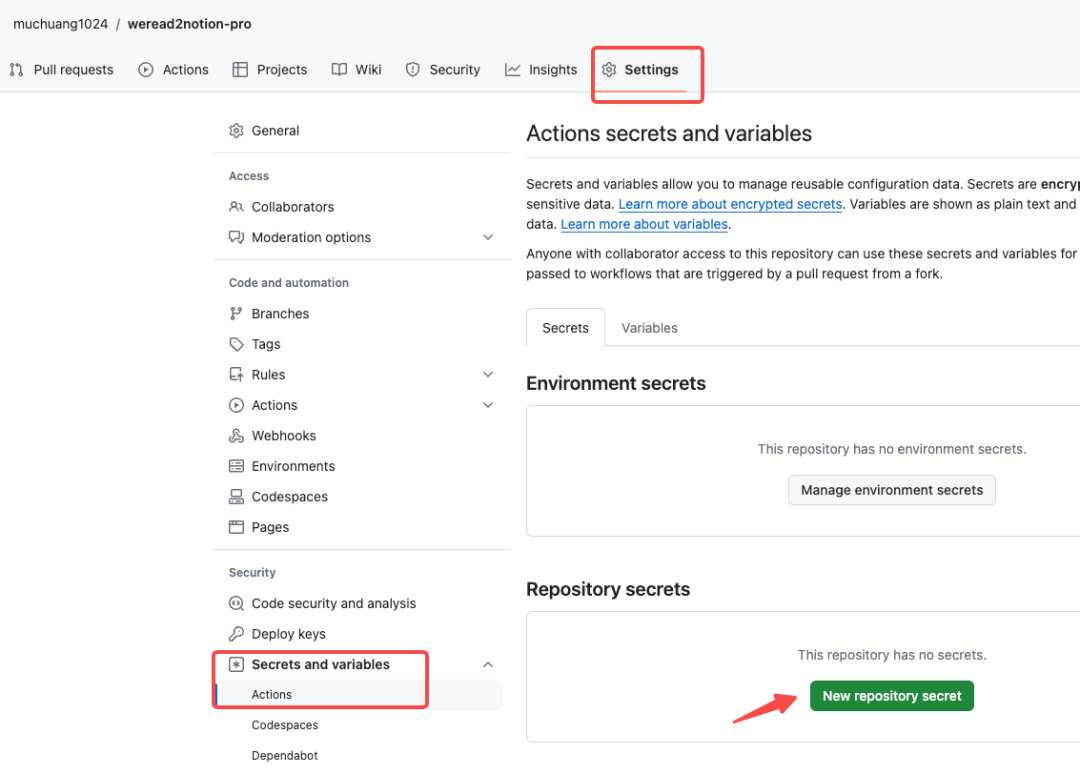The width and height of the screenshot is (1080, 774).
Task: Click the Code security and analysis icon
Action: click(236, 603)
